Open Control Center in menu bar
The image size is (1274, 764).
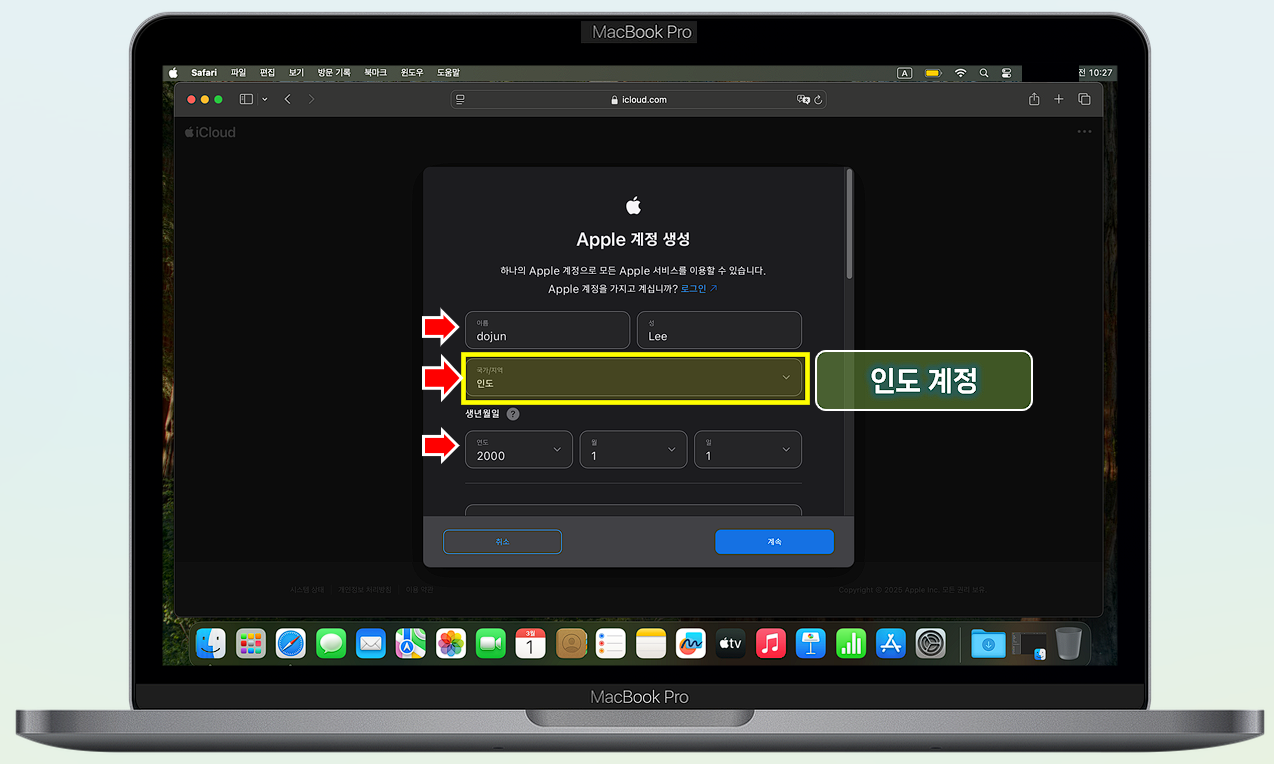(1006, 73)
